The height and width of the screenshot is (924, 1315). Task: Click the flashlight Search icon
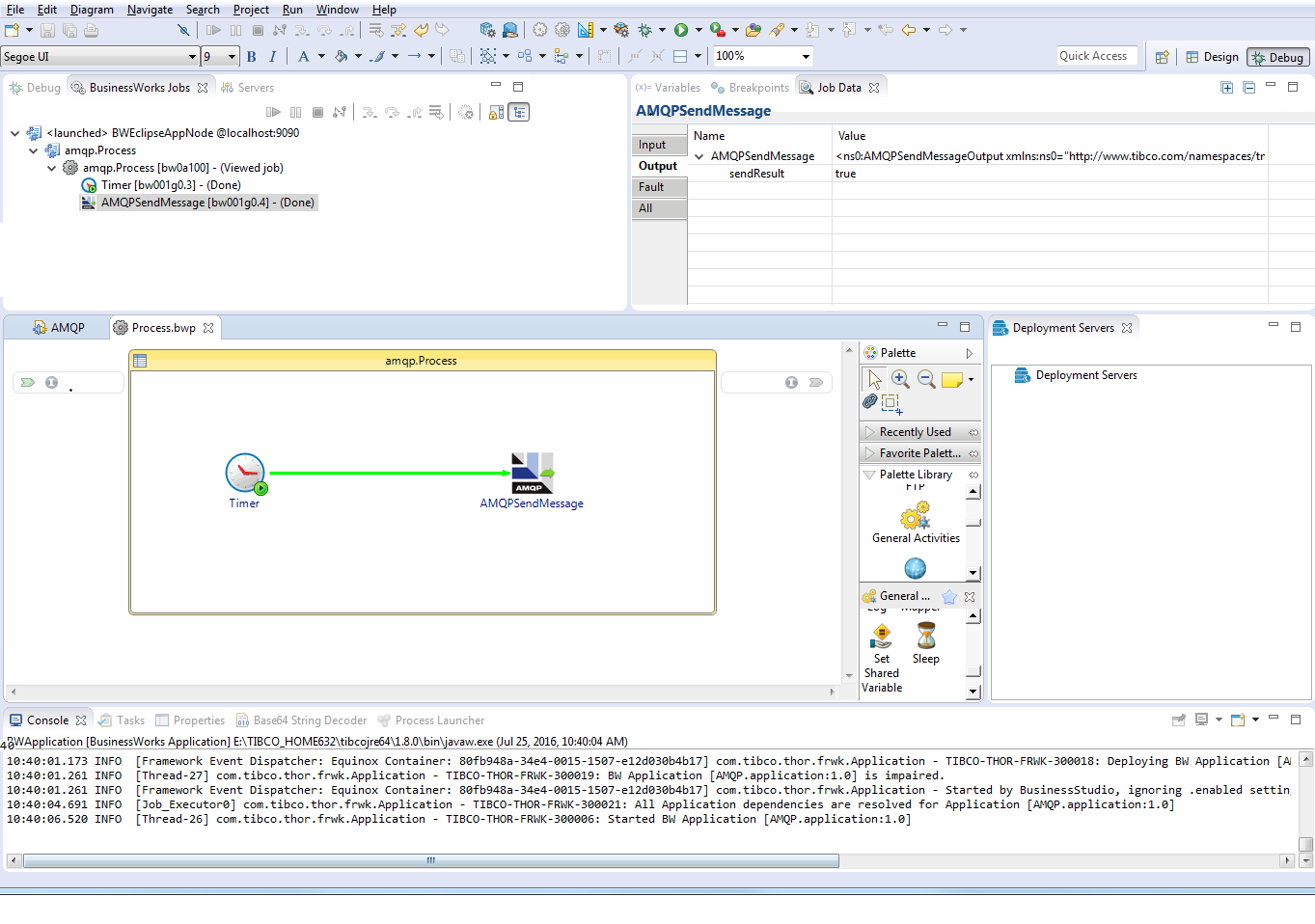[777, 31]
